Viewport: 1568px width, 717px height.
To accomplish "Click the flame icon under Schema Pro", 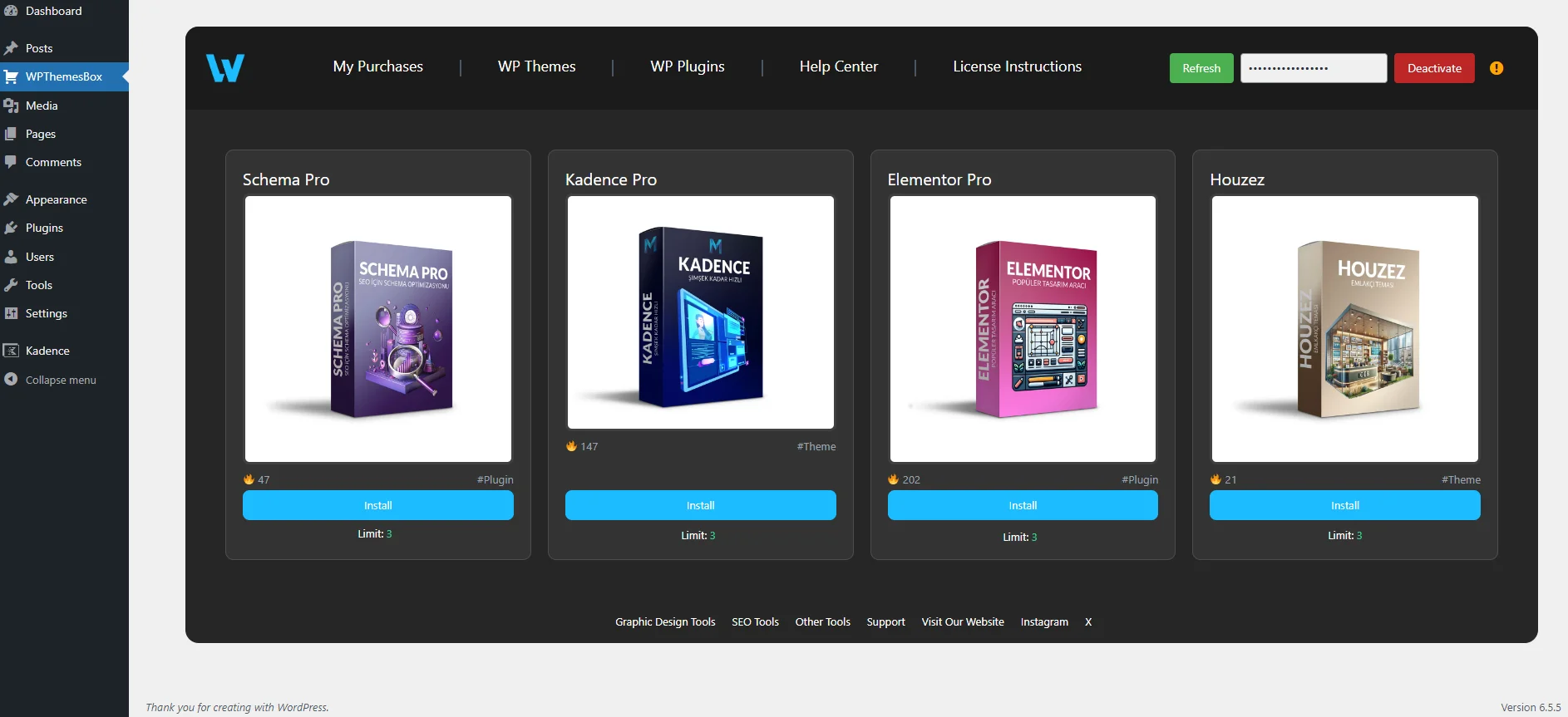I will point(249,479).
